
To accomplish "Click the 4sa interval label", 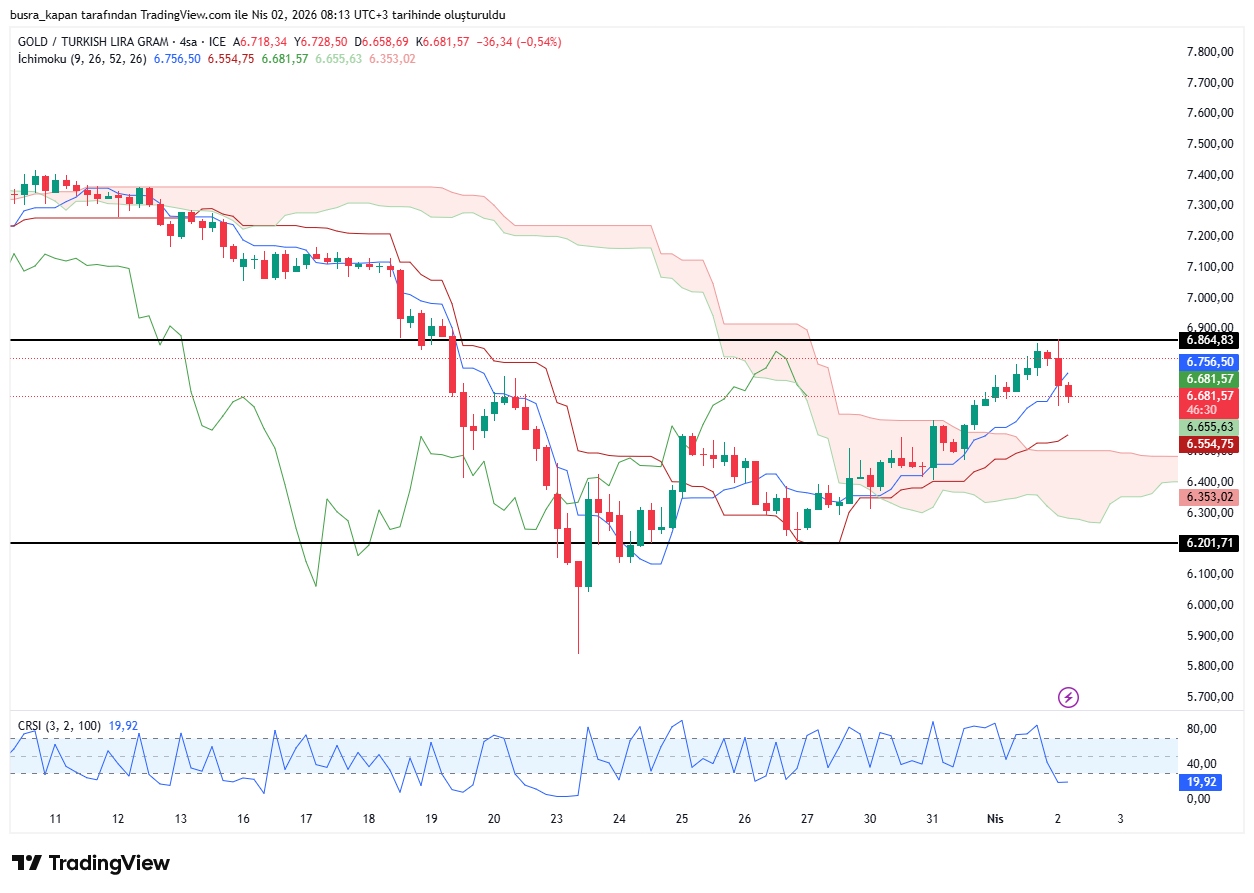I will [x=186, y=42].
